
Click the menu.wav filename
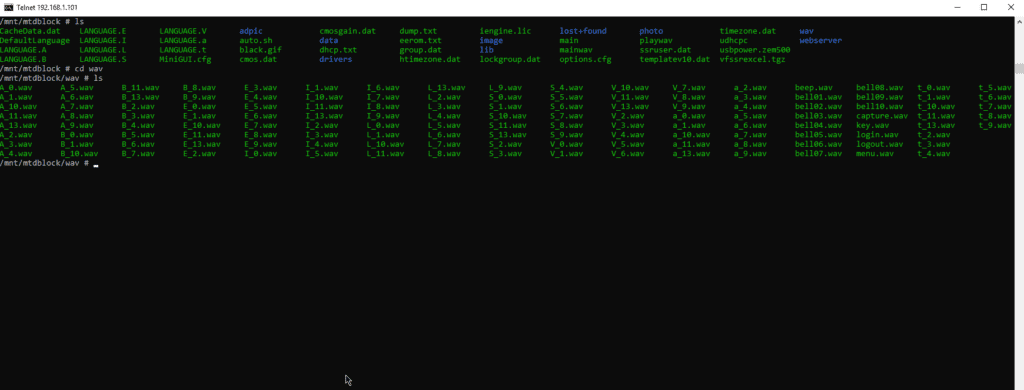point(874,154)
